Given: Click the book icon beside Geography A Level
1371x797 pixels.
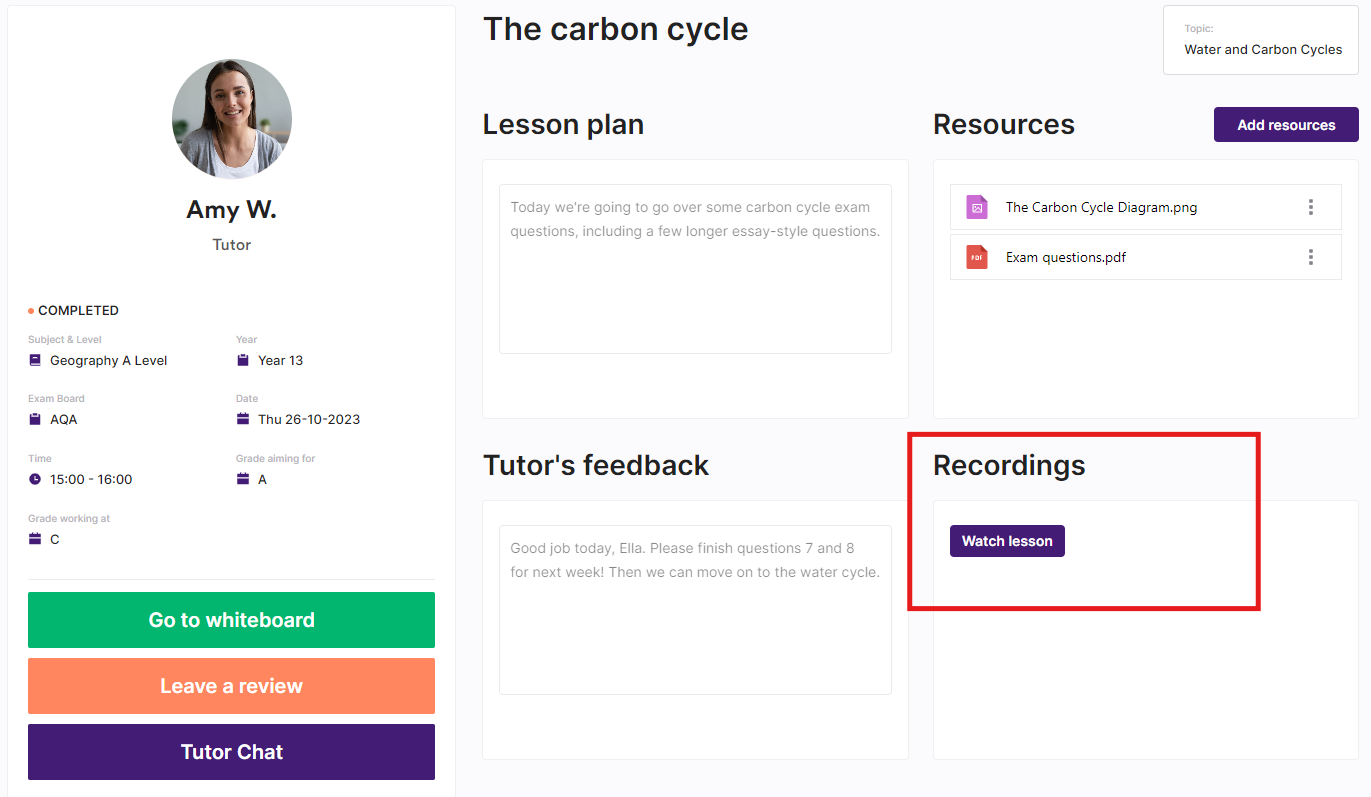Looking at the screenshot, I should click(x=35, y=360).
